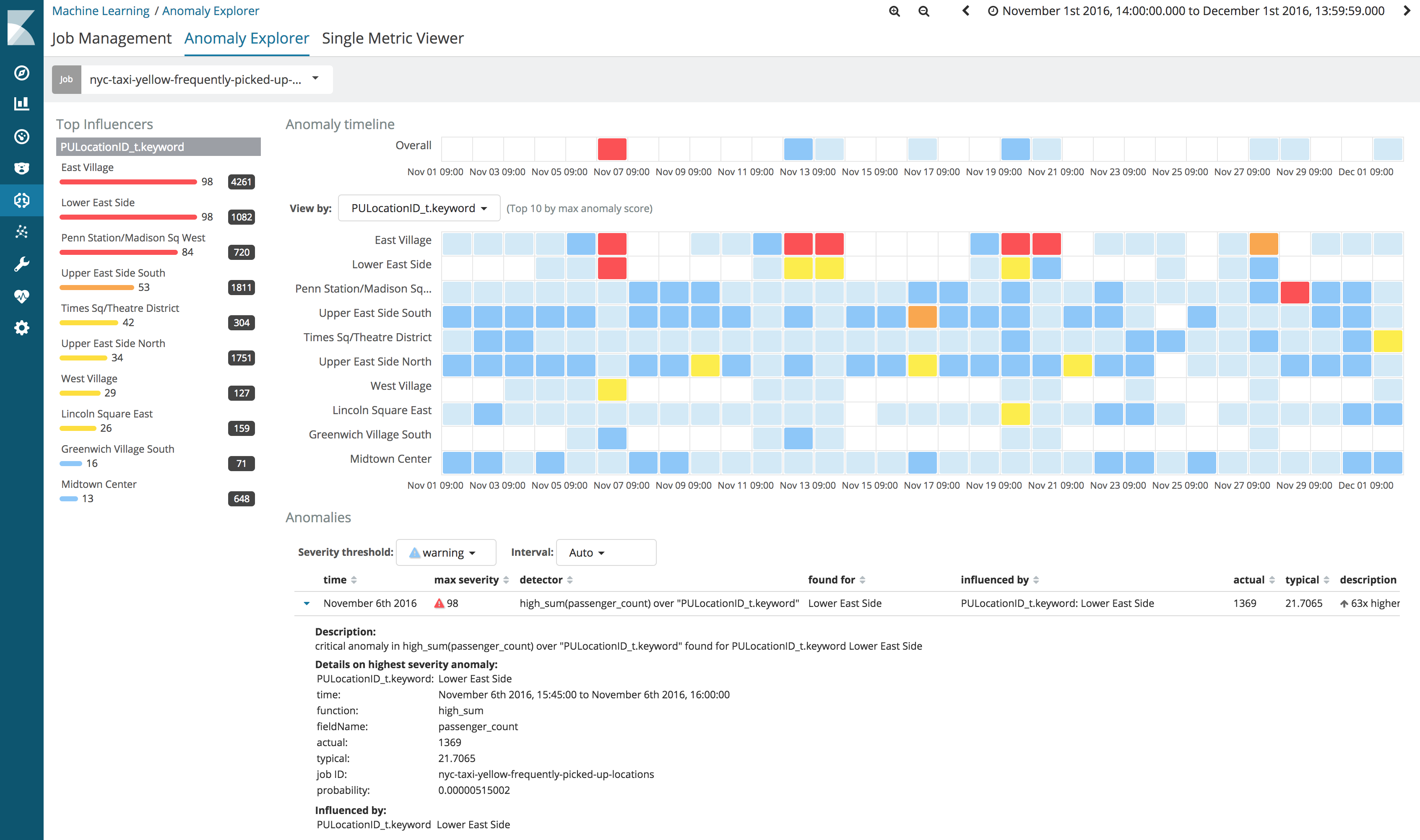The height and width of the screenshot is (840, 1420).
Task: Collapse the November 6th anomaly row
Action: [x=306, y=604]
